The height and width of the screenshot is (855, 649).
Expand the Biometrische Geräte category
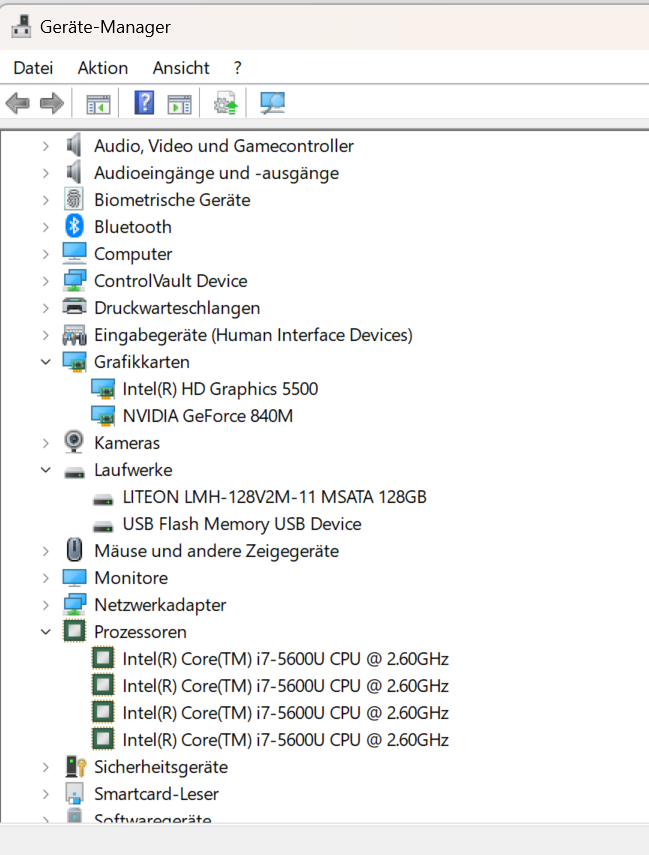(46, 200)
